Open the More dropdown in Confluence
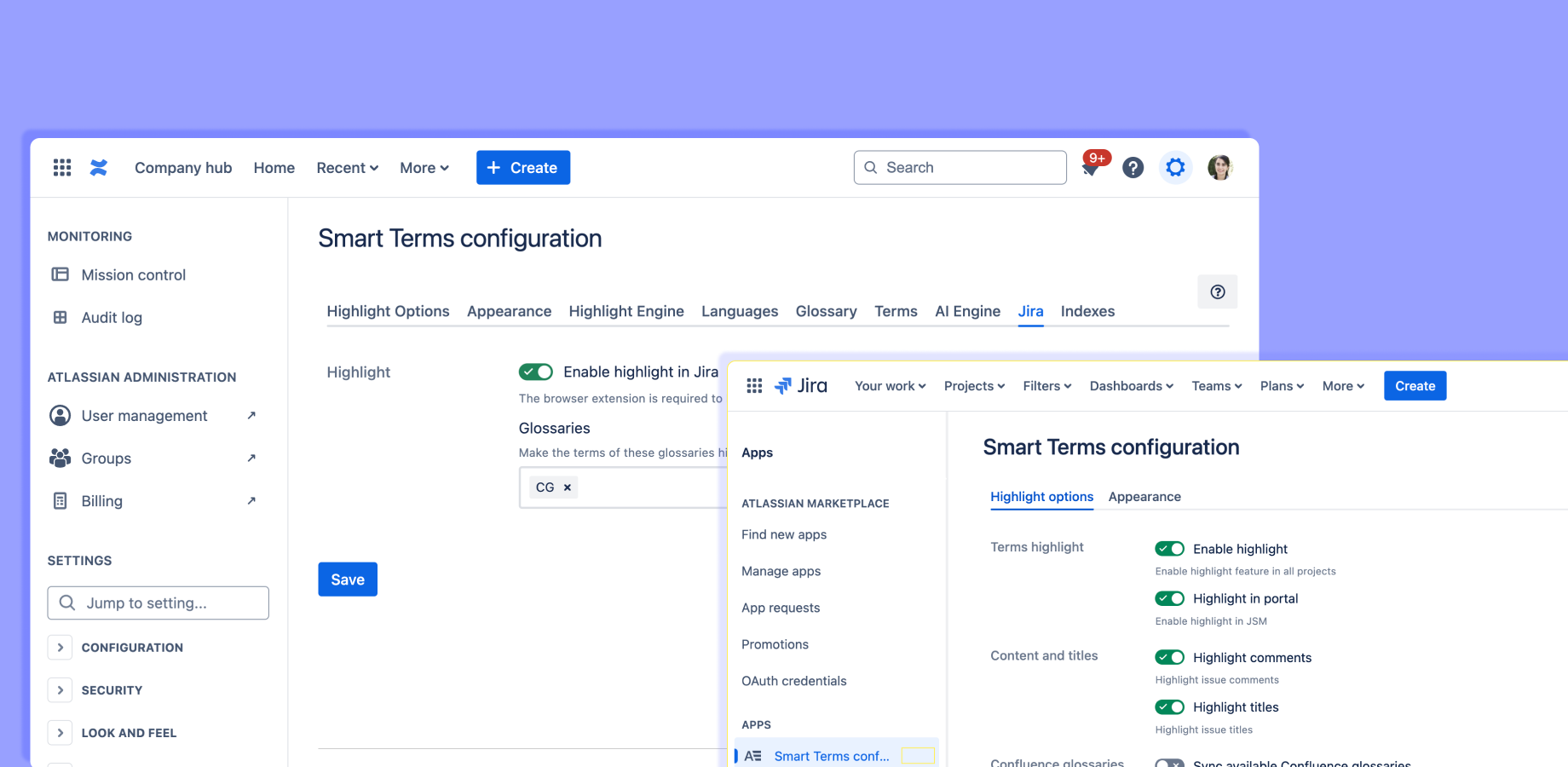Image resolution: width=1568 pixels, height=767 pixels. coord(424,168)
